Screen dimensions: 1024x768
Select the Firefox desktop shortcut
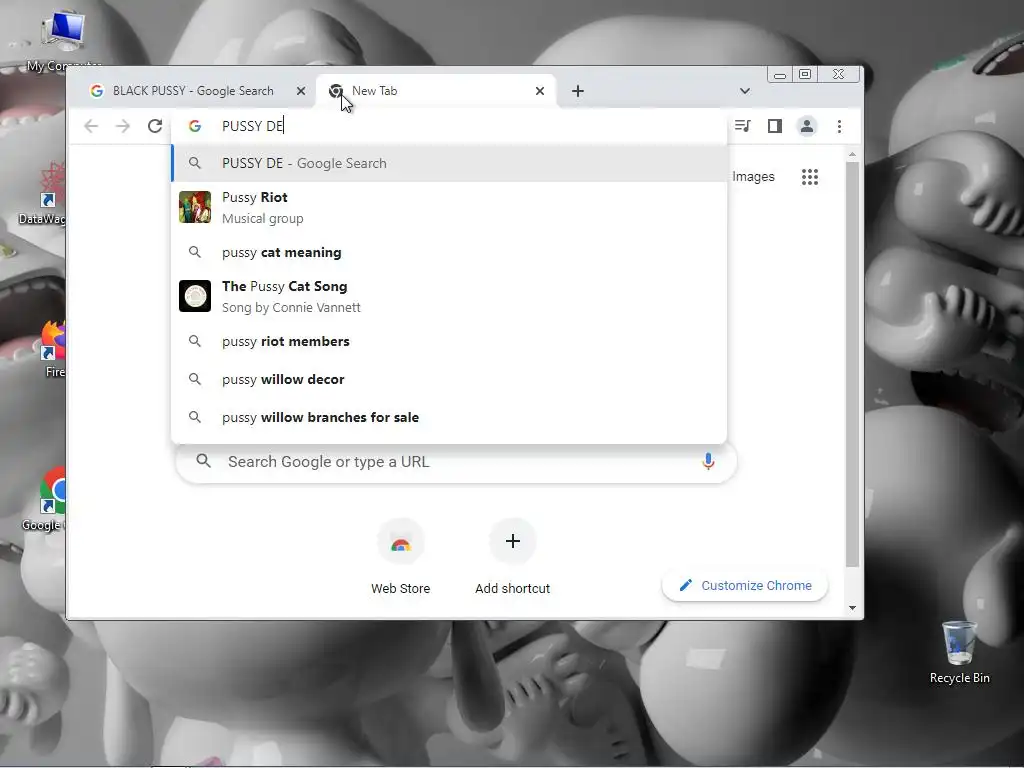[x=52, y=349]
